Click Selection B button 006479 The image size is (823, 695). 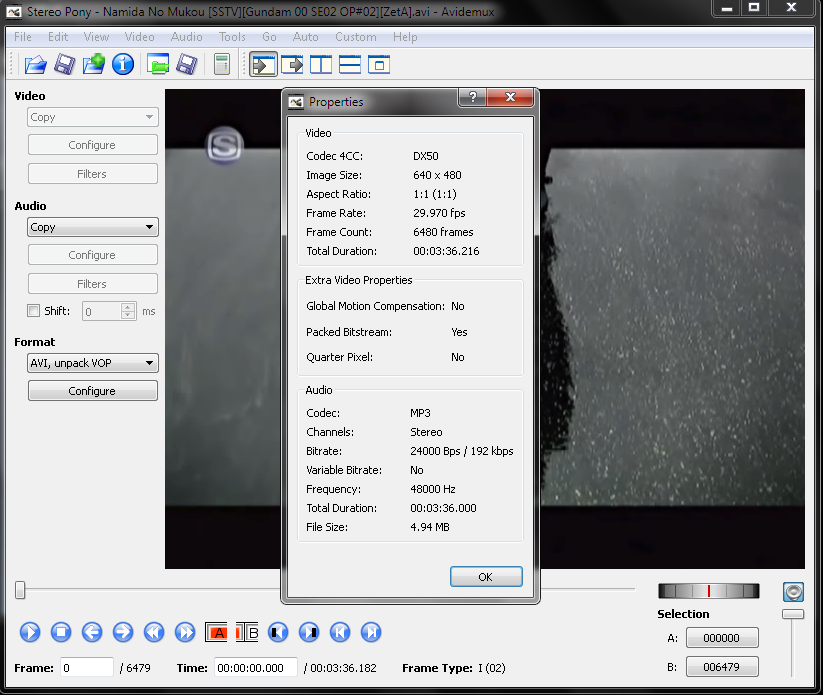722,667
